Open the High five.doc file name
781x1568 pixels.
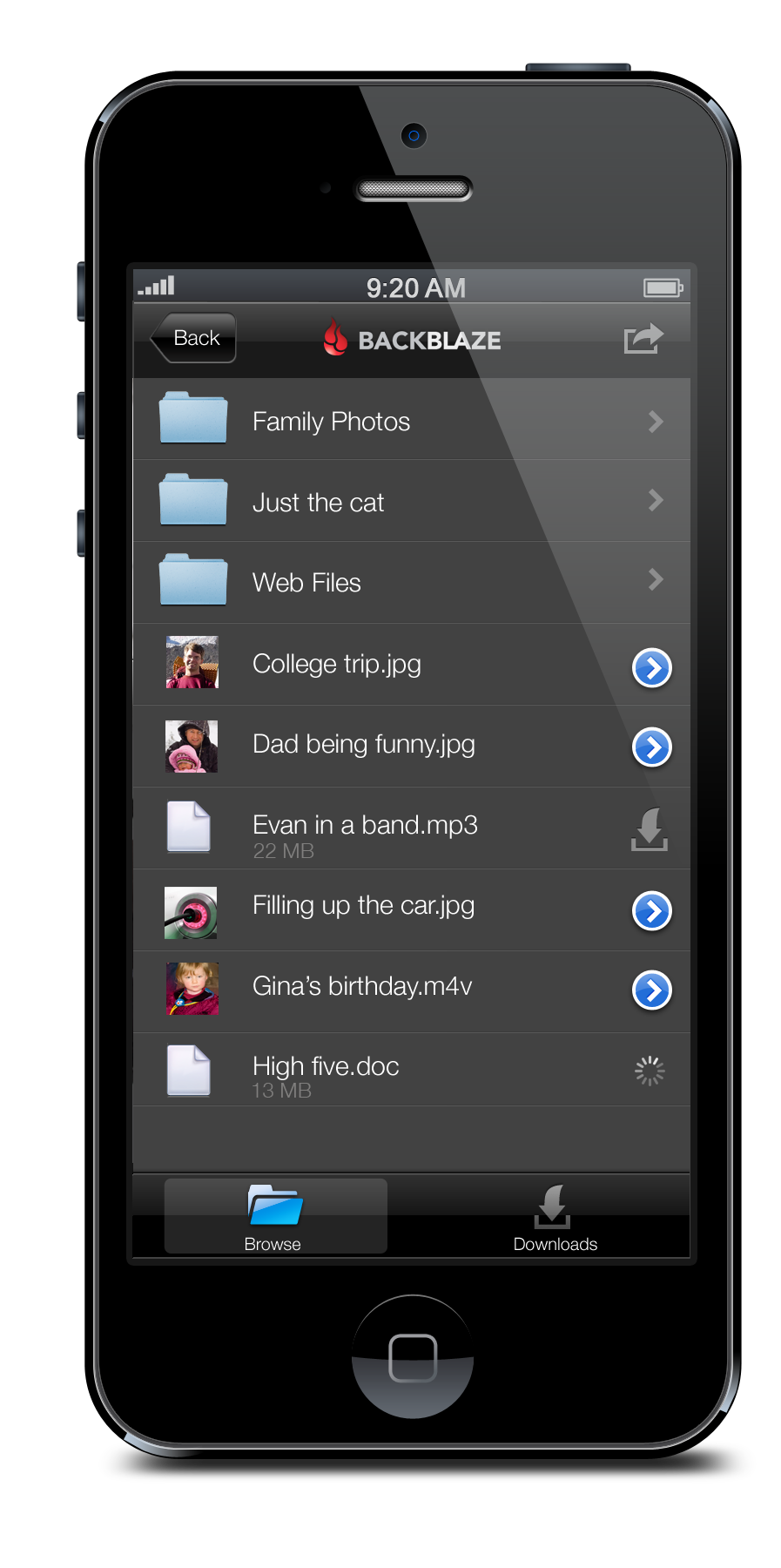326,1066
